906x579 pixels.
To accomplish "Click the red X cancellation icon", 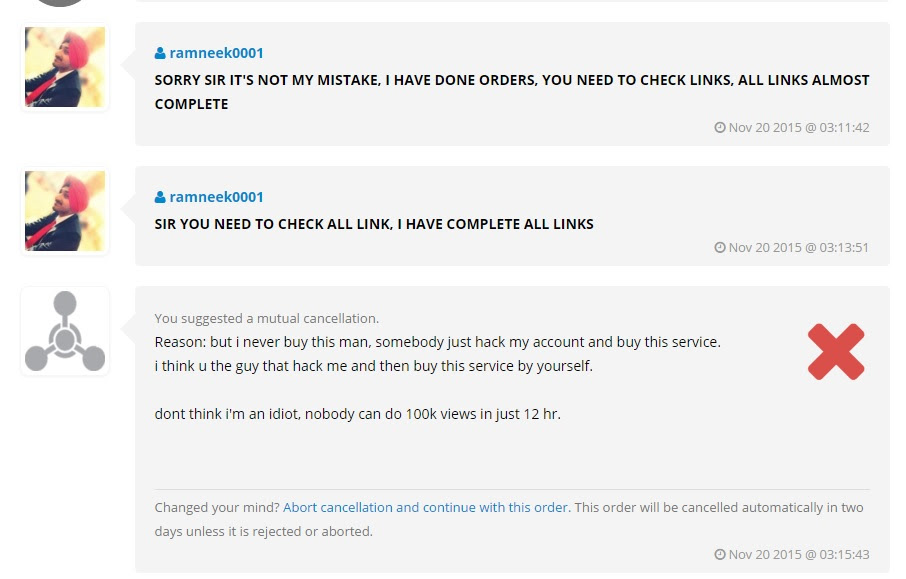I will tap(836, 351).
